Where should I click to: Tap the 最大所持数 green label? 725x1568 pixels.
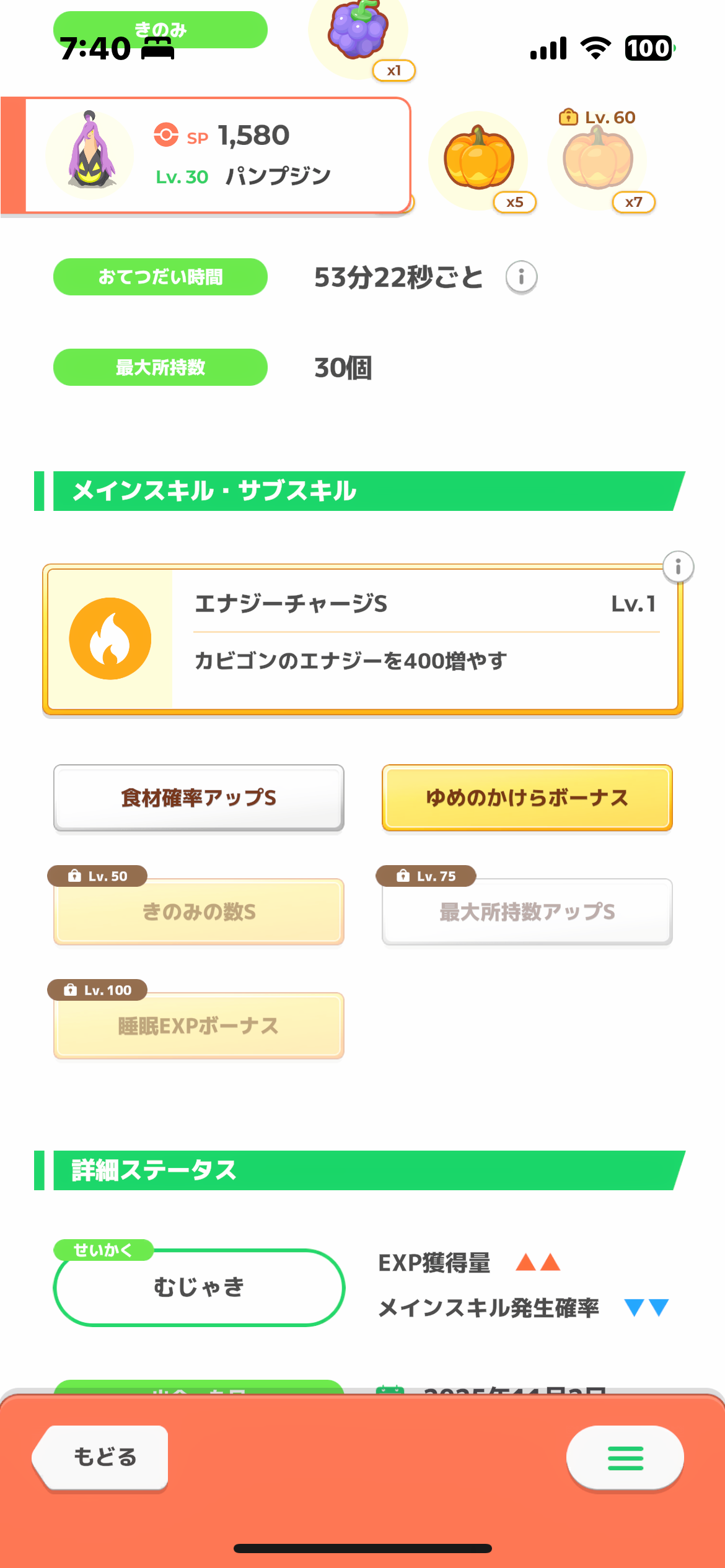pyautogui.click(x=160, y=367)
